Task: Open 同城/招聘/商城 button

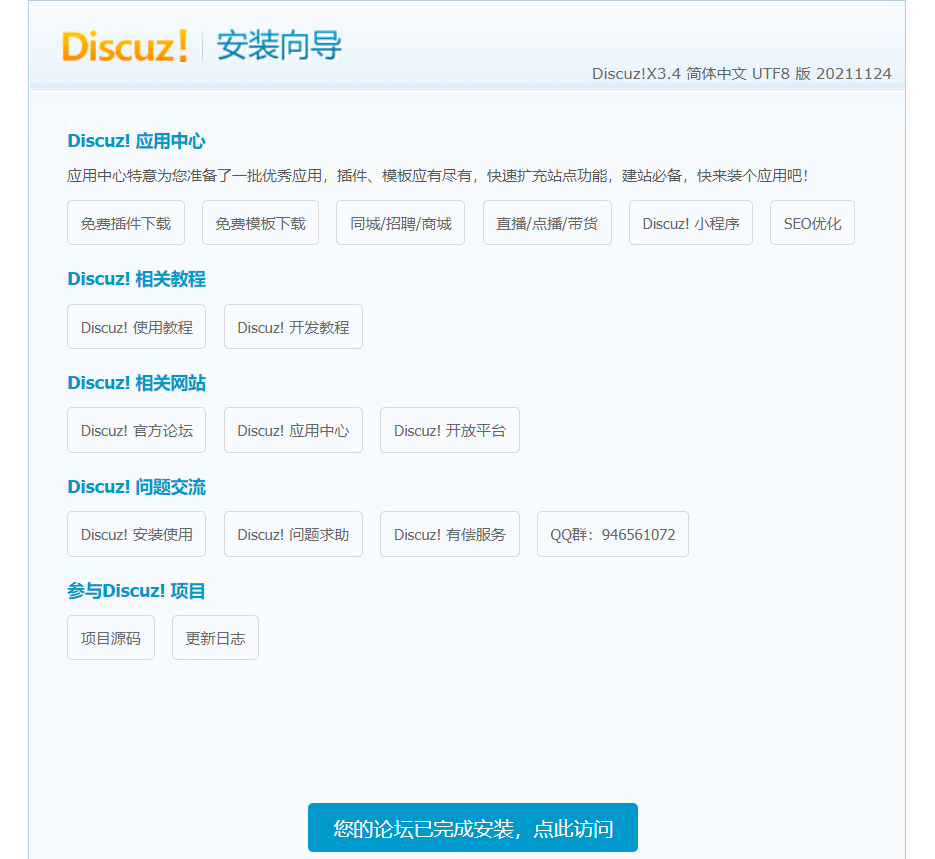Action: coord(401,223)
